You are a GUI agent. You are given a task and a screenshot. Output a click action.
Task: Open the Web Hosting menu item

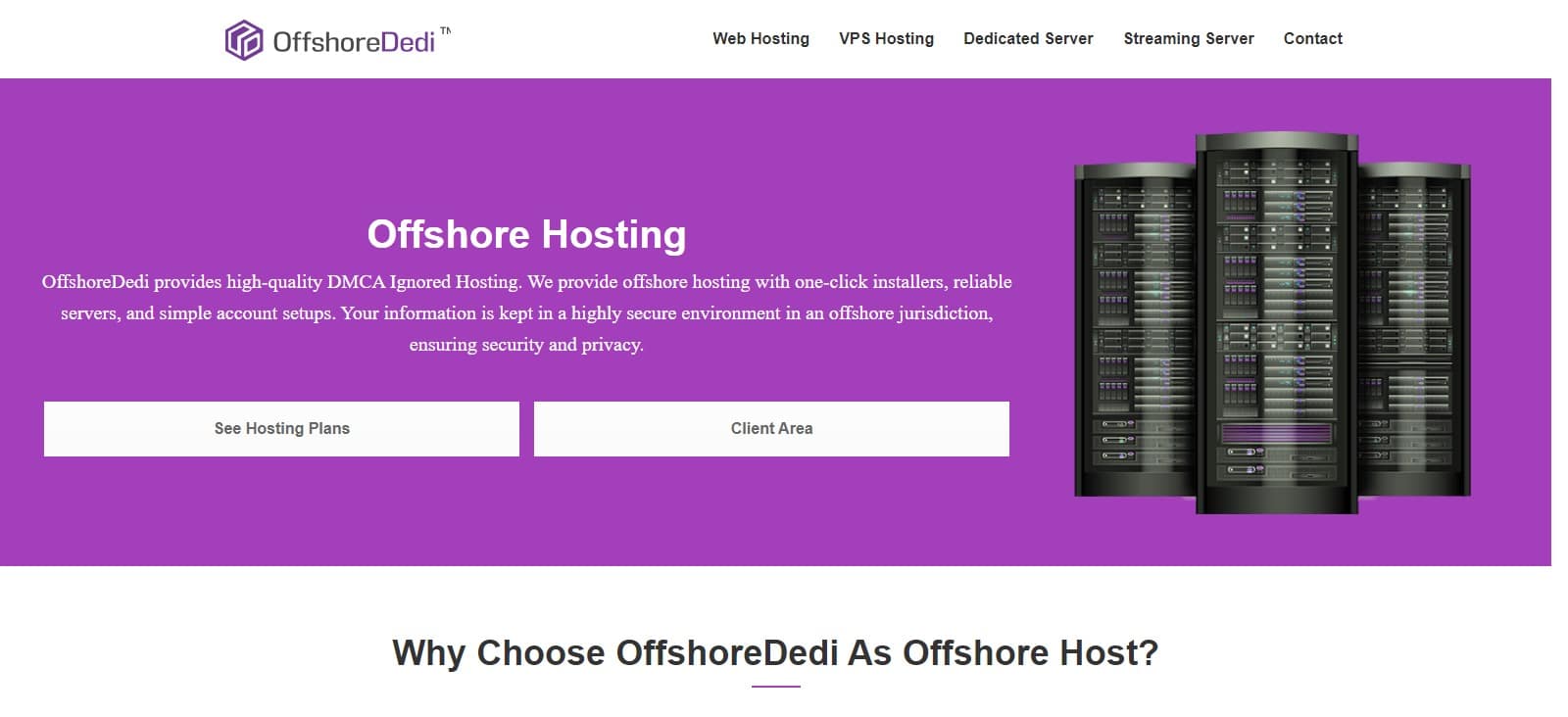[x=760, y=39]
